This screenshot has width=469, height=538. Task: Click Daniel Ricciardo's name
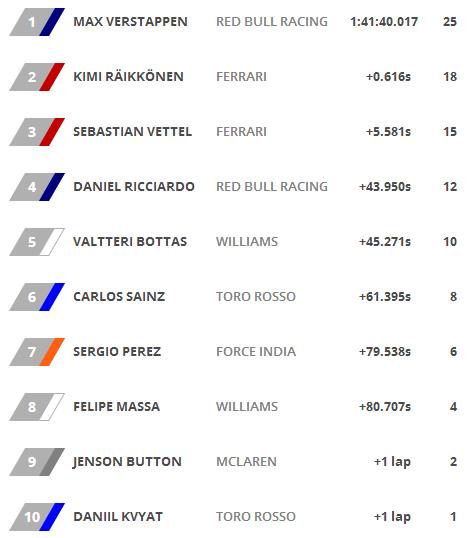(x=134, y=187)
